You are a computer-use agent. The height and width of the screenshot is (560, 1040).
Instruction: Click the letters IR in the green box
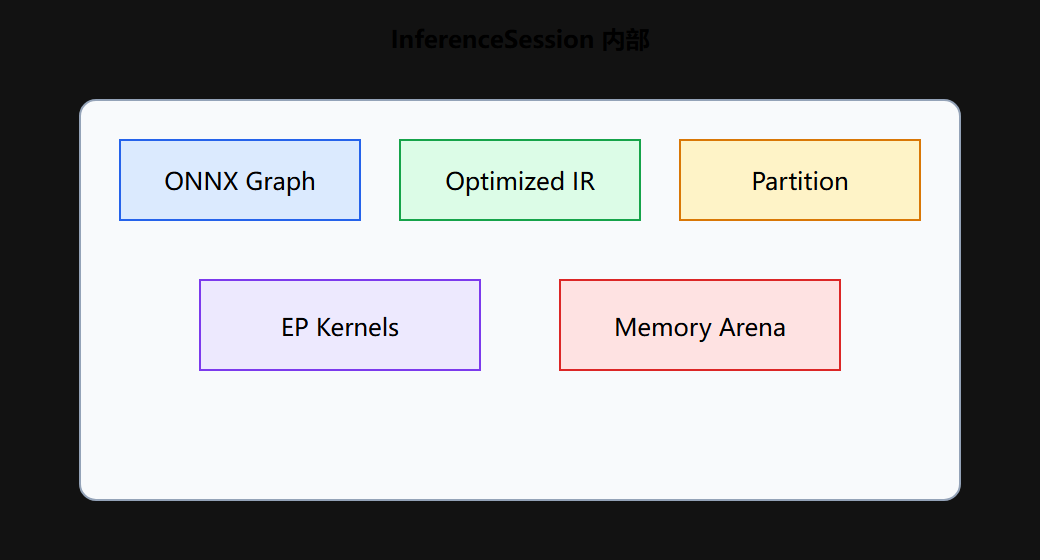point(584,181)
